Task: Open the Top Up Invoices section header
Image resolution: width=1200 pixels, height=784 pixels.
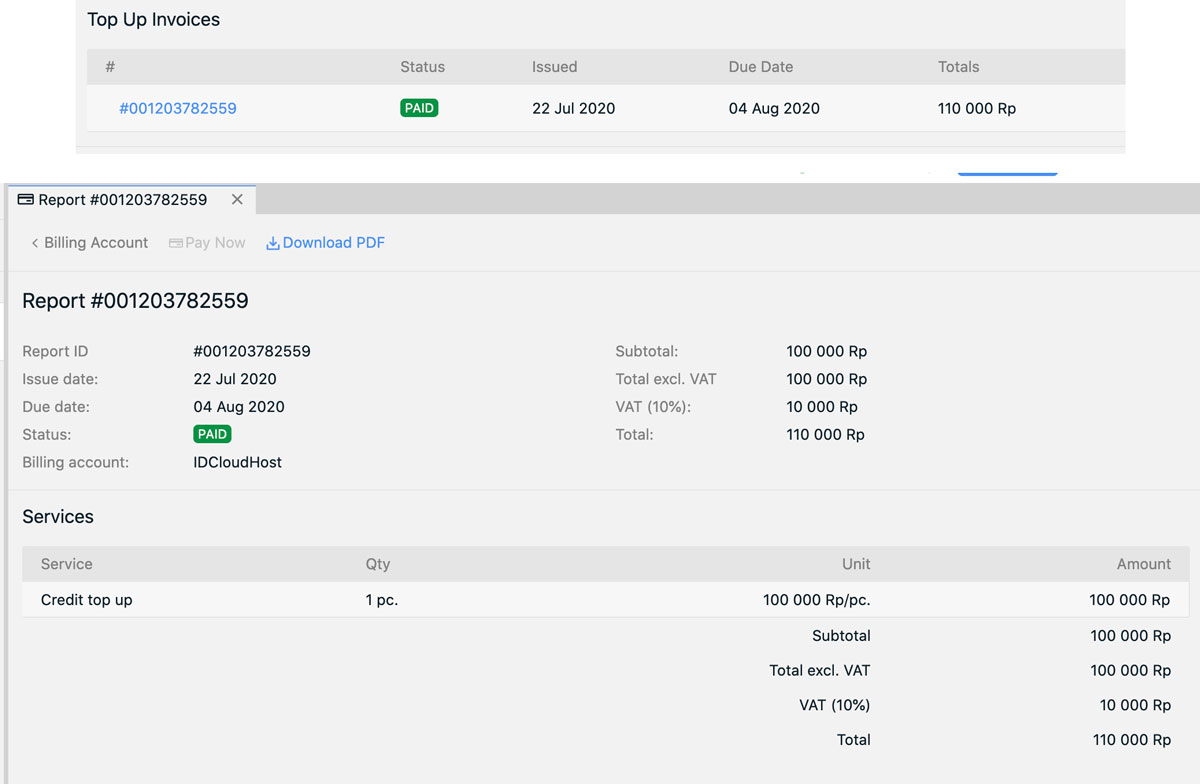Action: coord(153,19)
